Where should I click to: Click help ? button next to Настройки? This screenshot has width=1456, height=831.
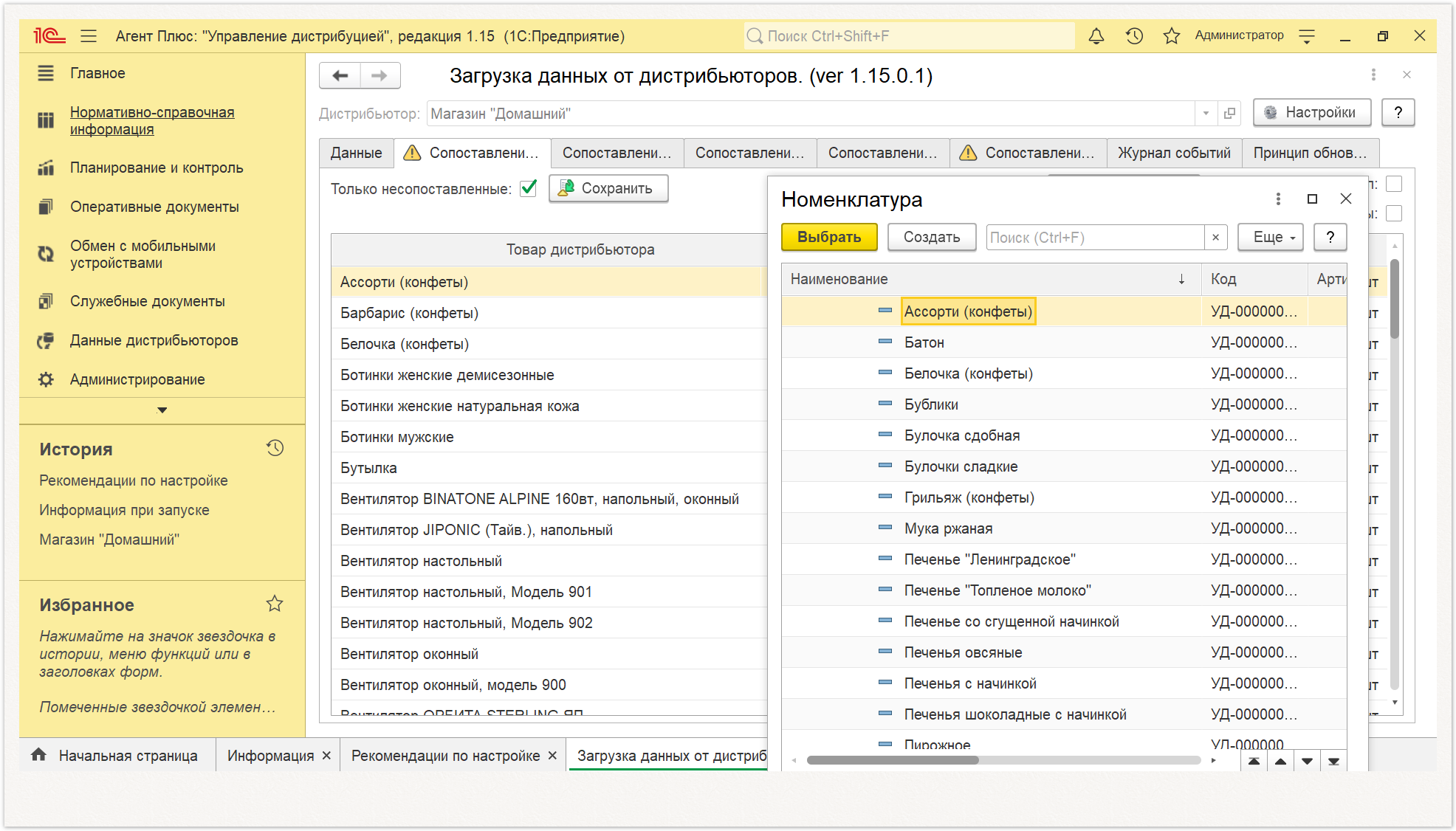tap(1398, 112)
